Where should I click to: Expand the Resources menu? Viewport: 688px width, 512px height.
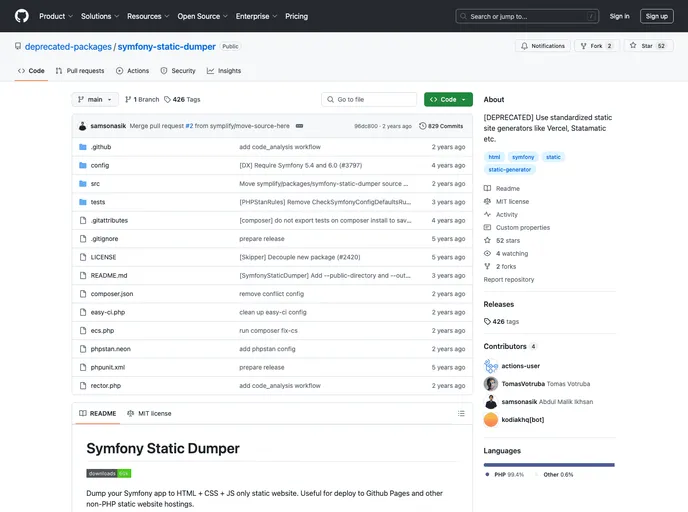point(148,16)
